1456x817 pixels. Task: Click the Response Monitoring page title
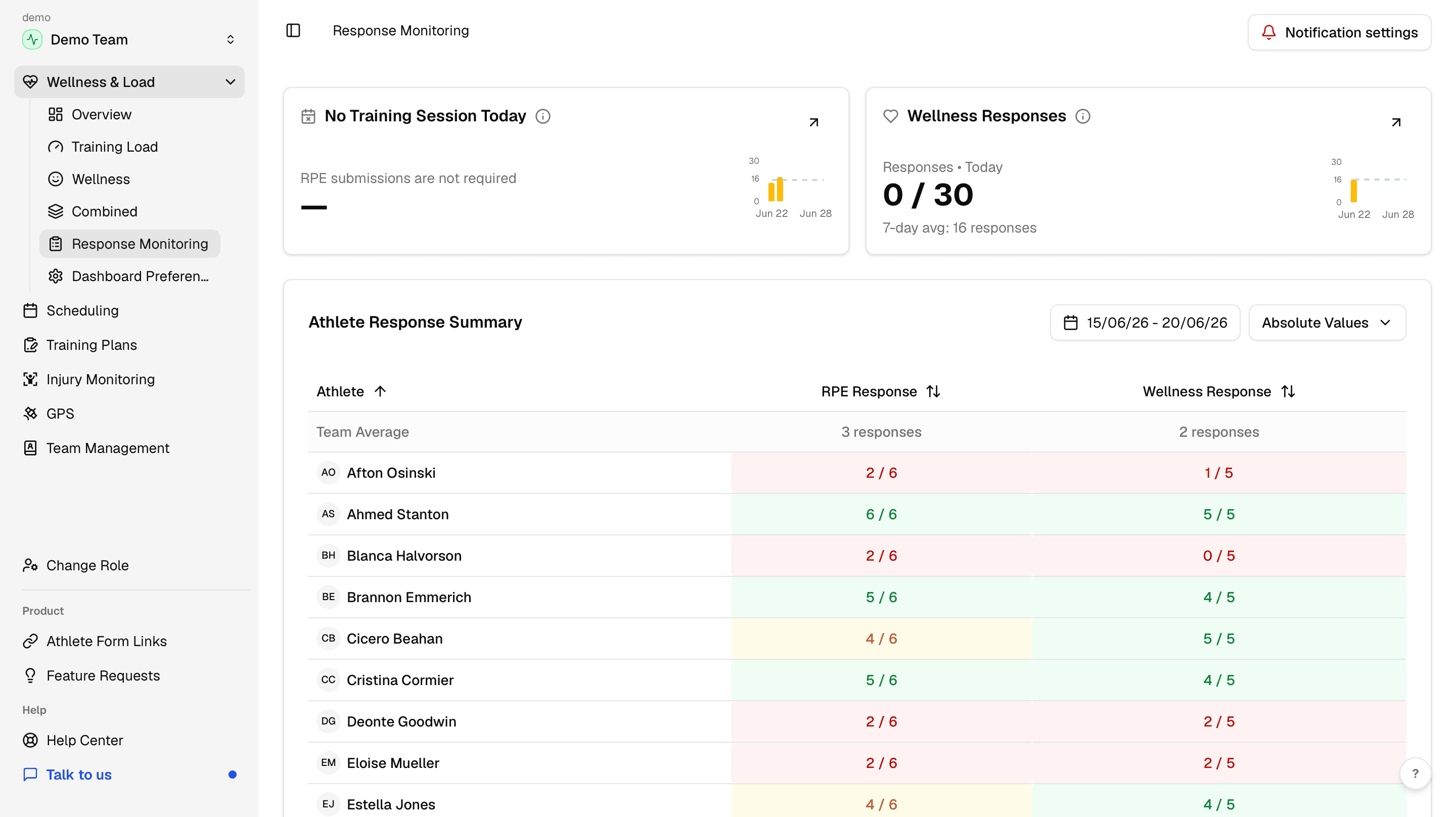coord(400,30)
